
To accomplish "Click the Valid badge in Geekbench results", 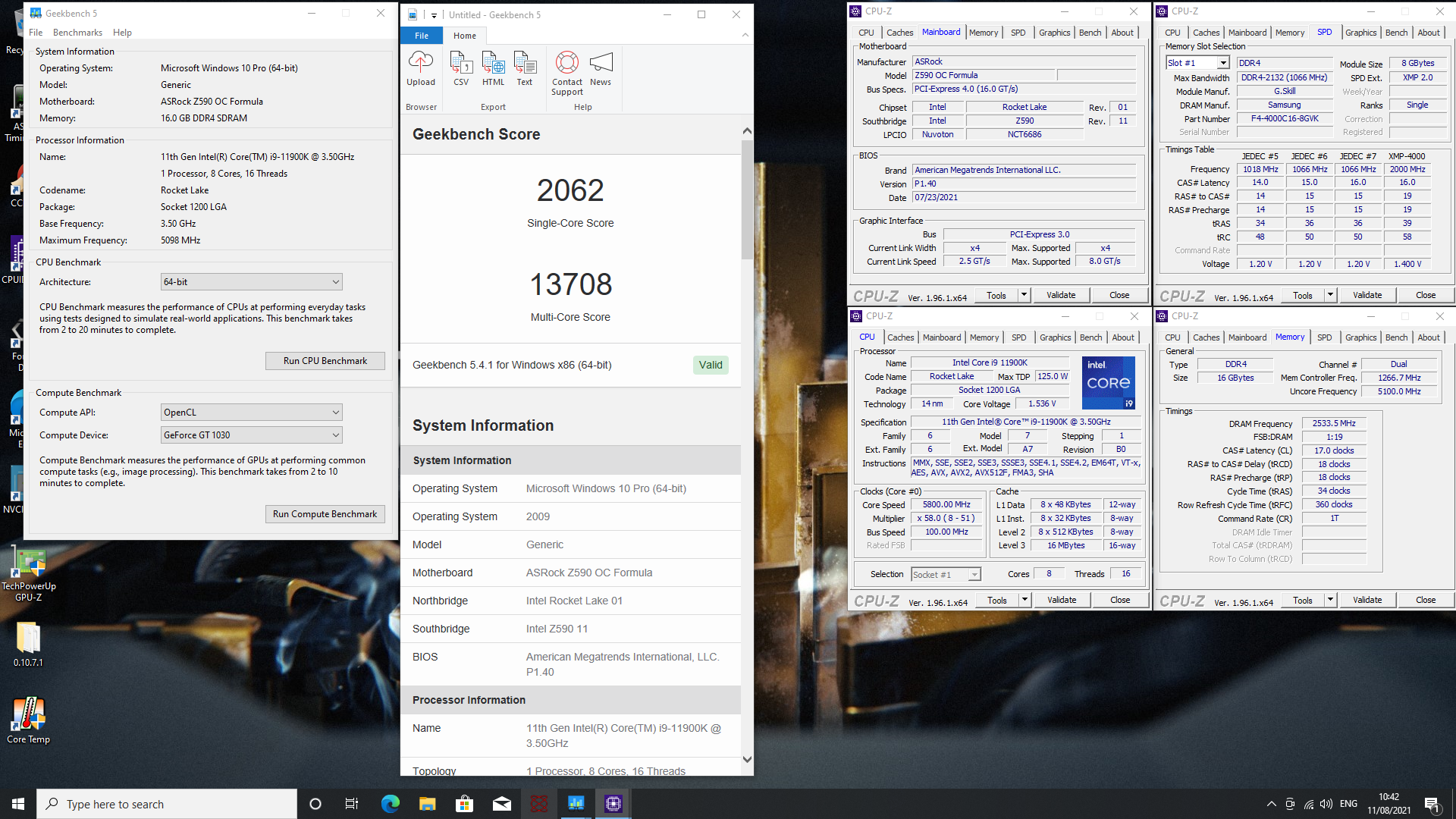I will click(x=711, y=365).
